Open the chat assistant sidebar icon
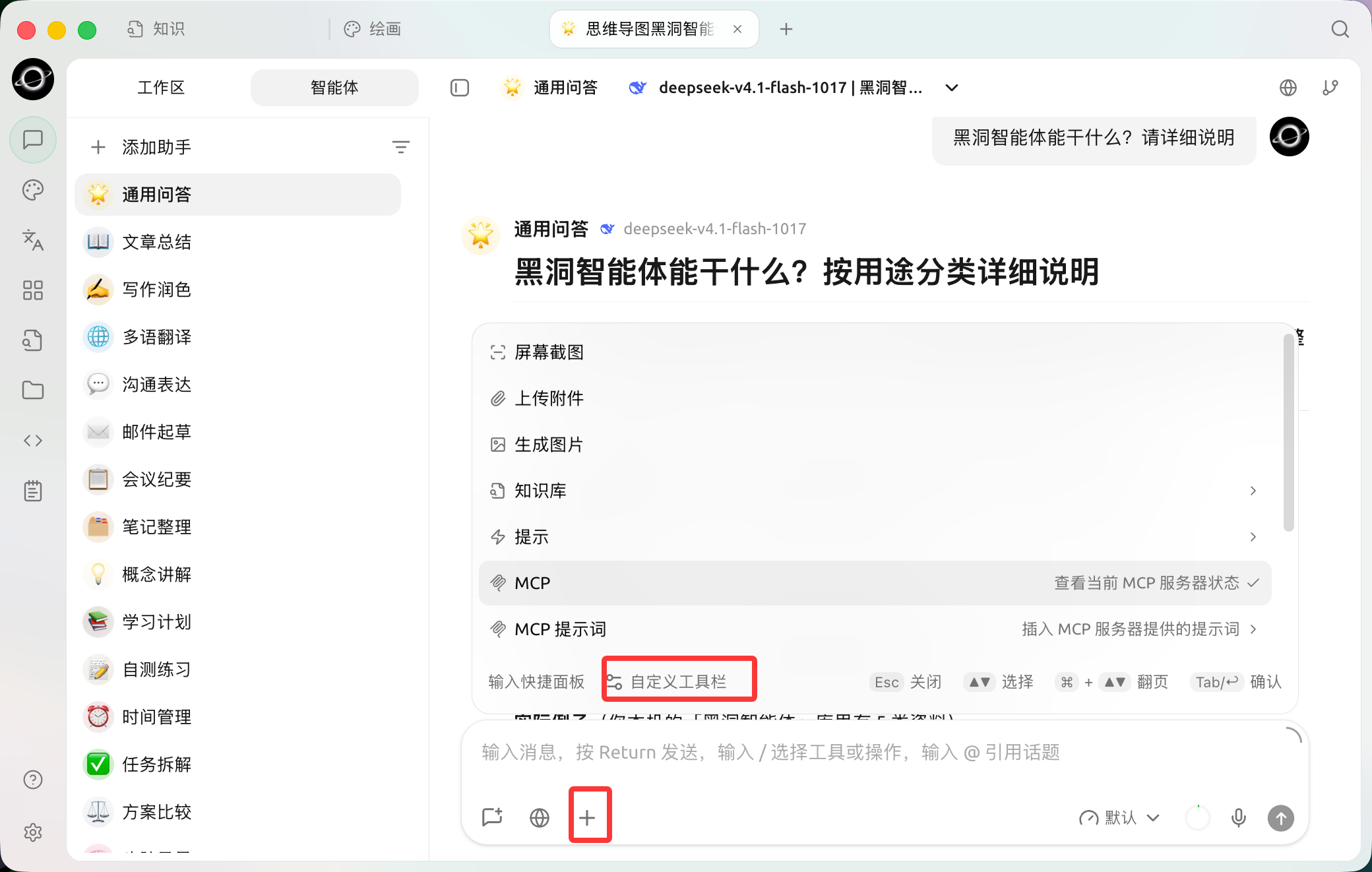Image resolution: width=1372 pixels, height=872 pixels. pyautogui.click(x=33, y=140)
